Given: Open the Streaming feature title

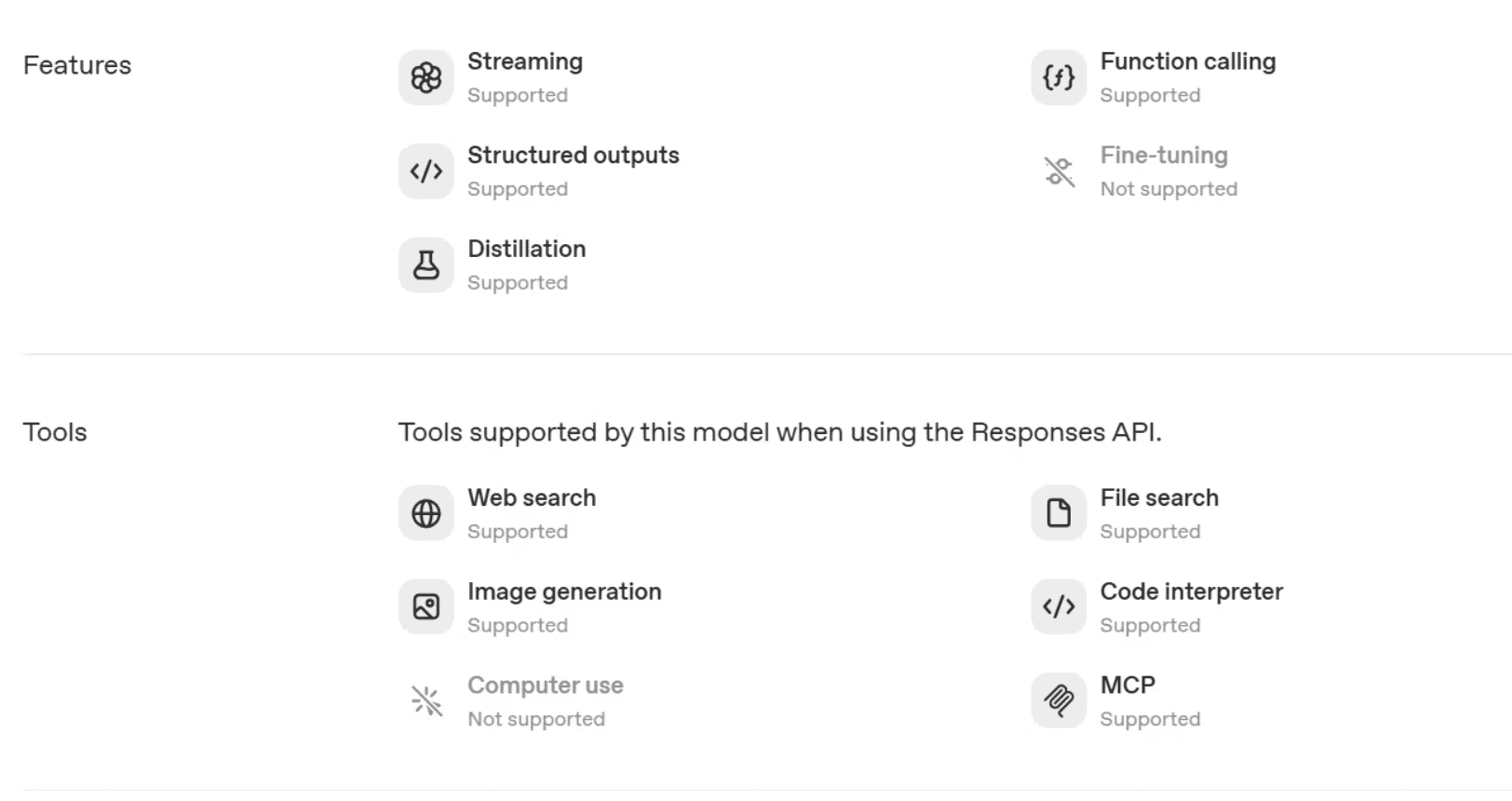Looking at the screenshot, I should [525, 61].
